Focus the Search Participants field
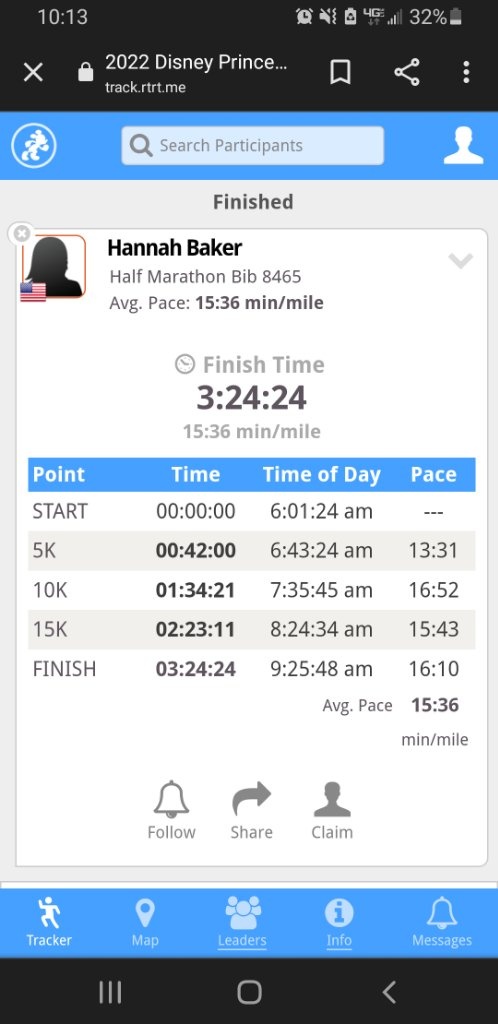498x1024 pixels. tap(253, 146)
